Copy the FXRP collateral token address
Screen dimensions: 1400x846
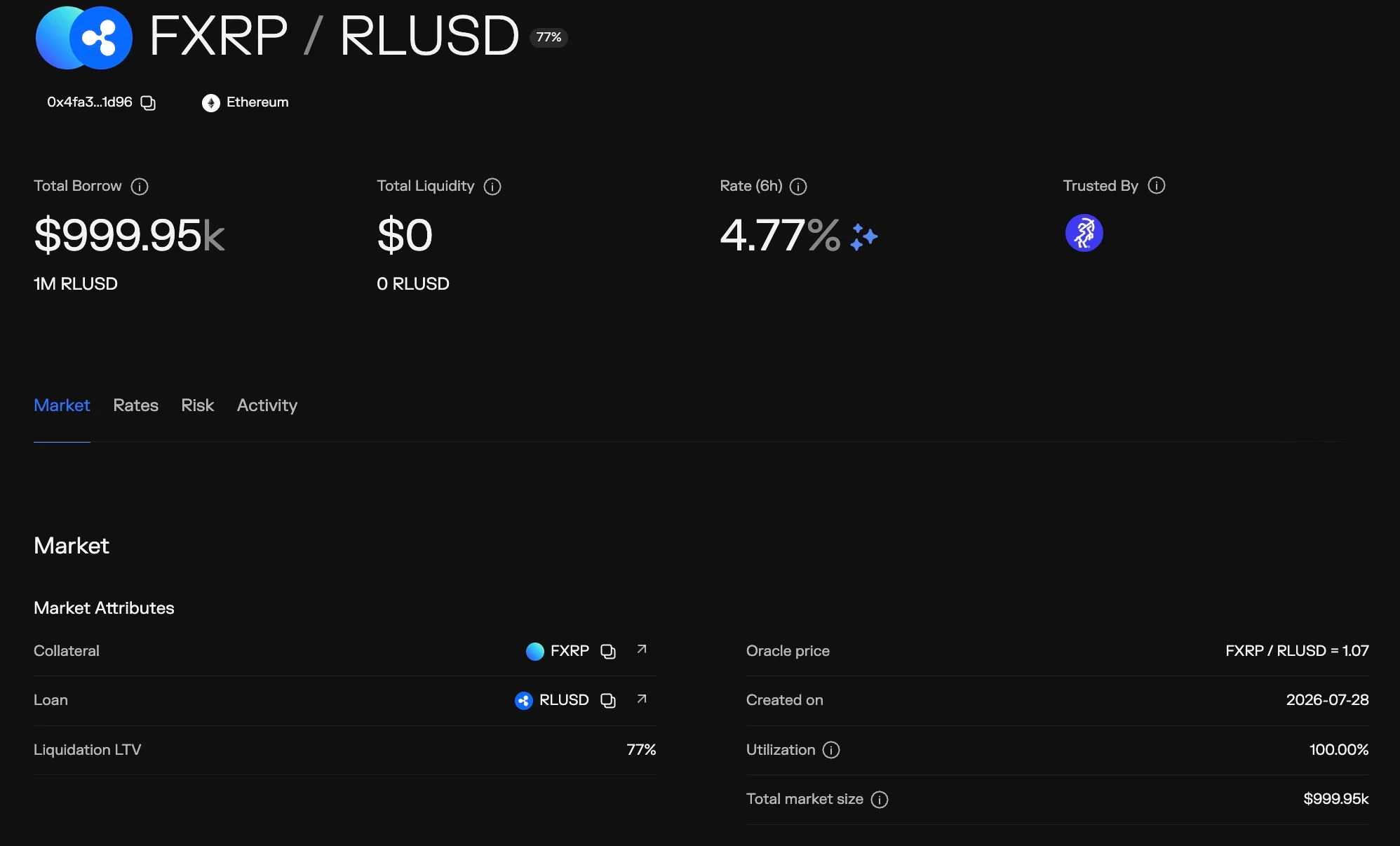click(608, 652)
